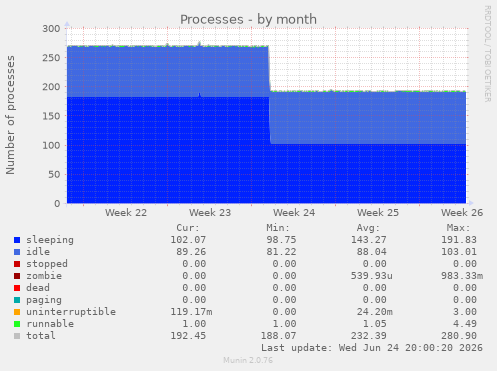Click the y-axis value 250
The image size is (497, 371).
tap(51, 58)
